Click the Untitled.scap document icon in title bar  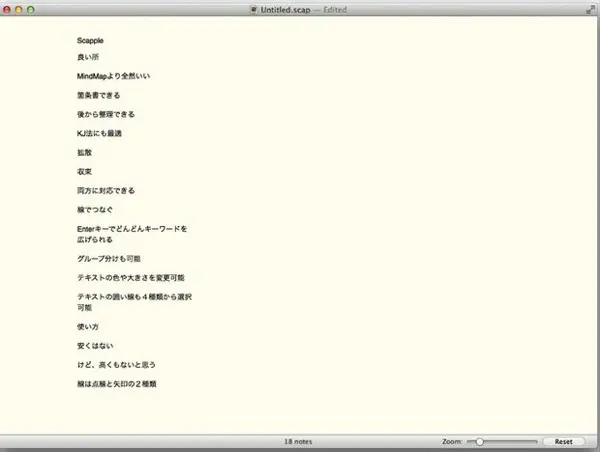[x=253, y=10]
